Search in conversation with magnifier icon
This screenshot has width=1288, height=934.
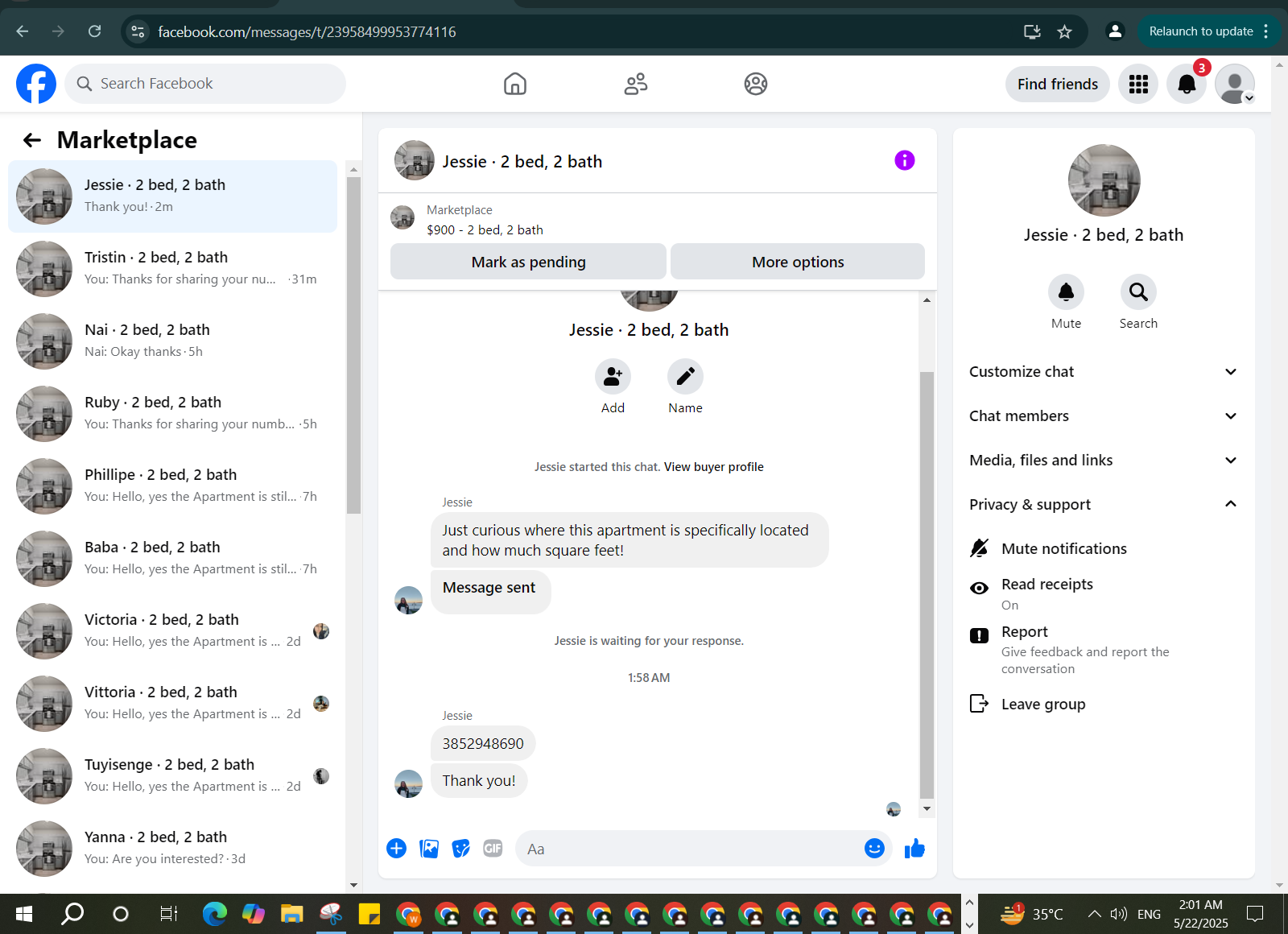coord(1138,292)
